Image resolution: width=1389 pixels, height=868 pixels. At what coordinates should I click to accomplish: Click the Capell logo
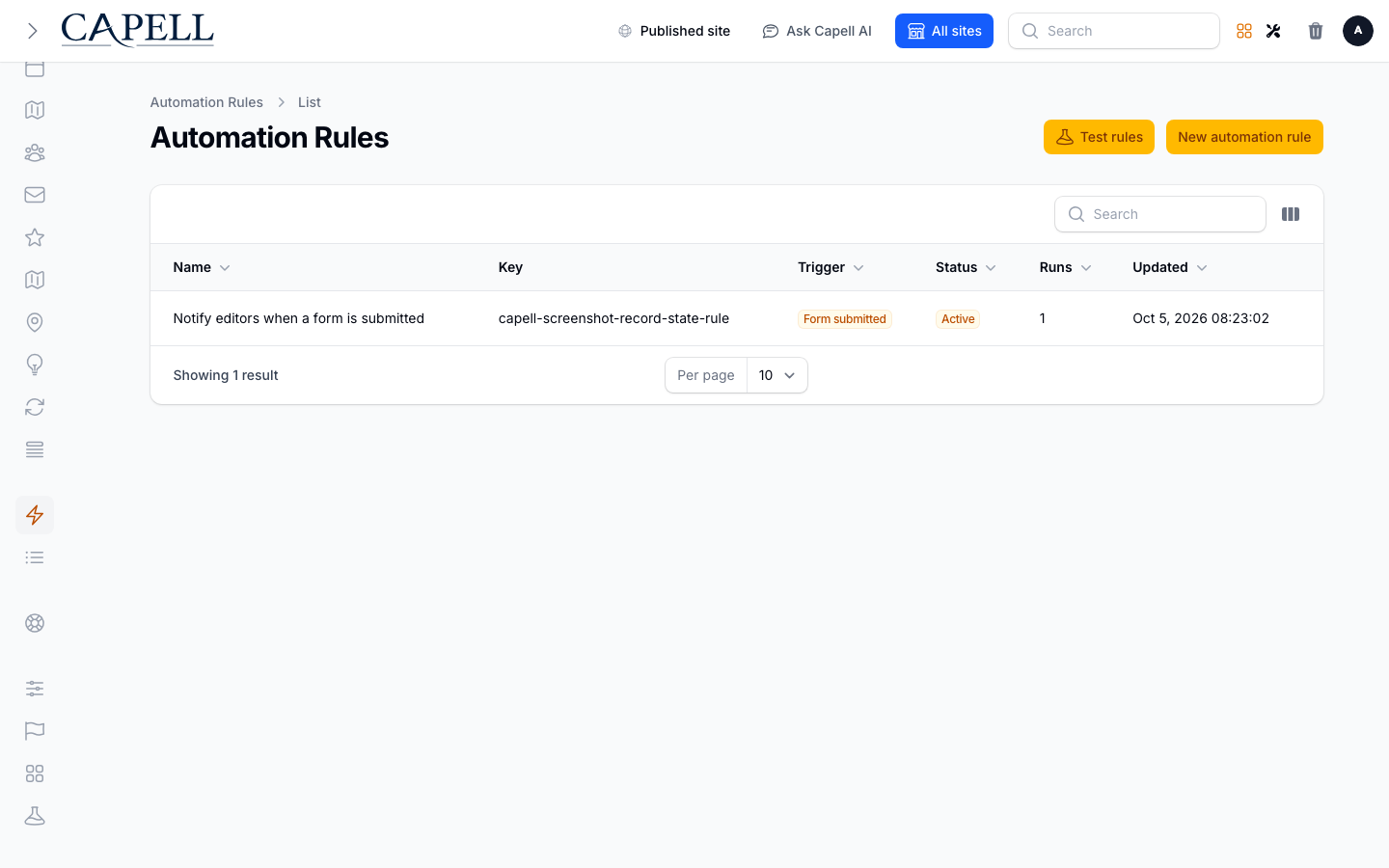point(137,30)
